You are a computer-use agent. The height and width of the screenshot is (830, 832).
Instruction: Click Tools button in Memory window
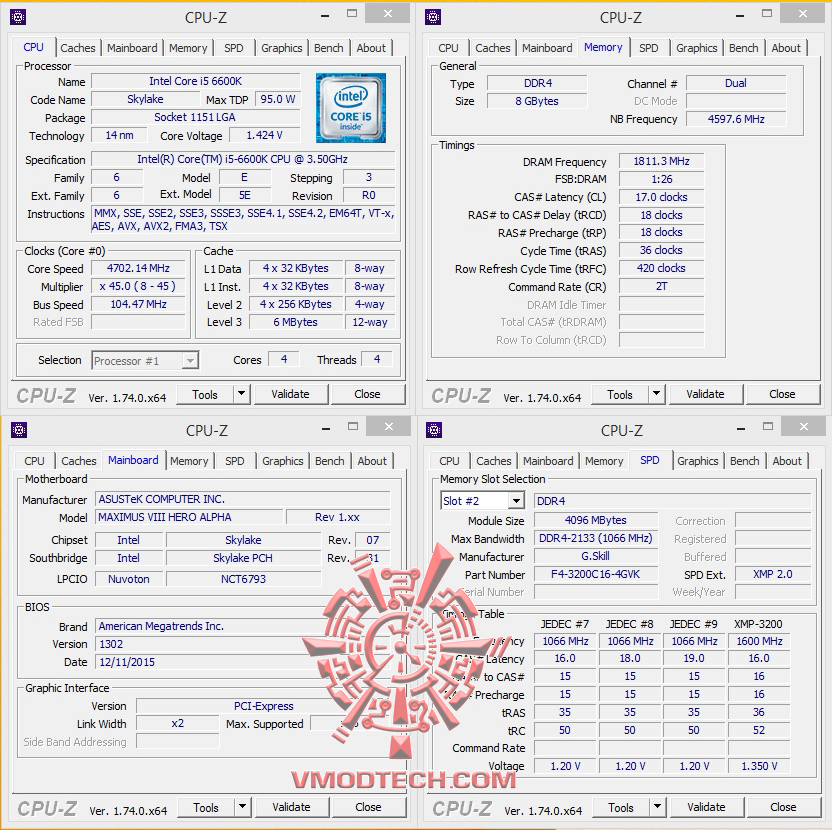tap(620, 395)
